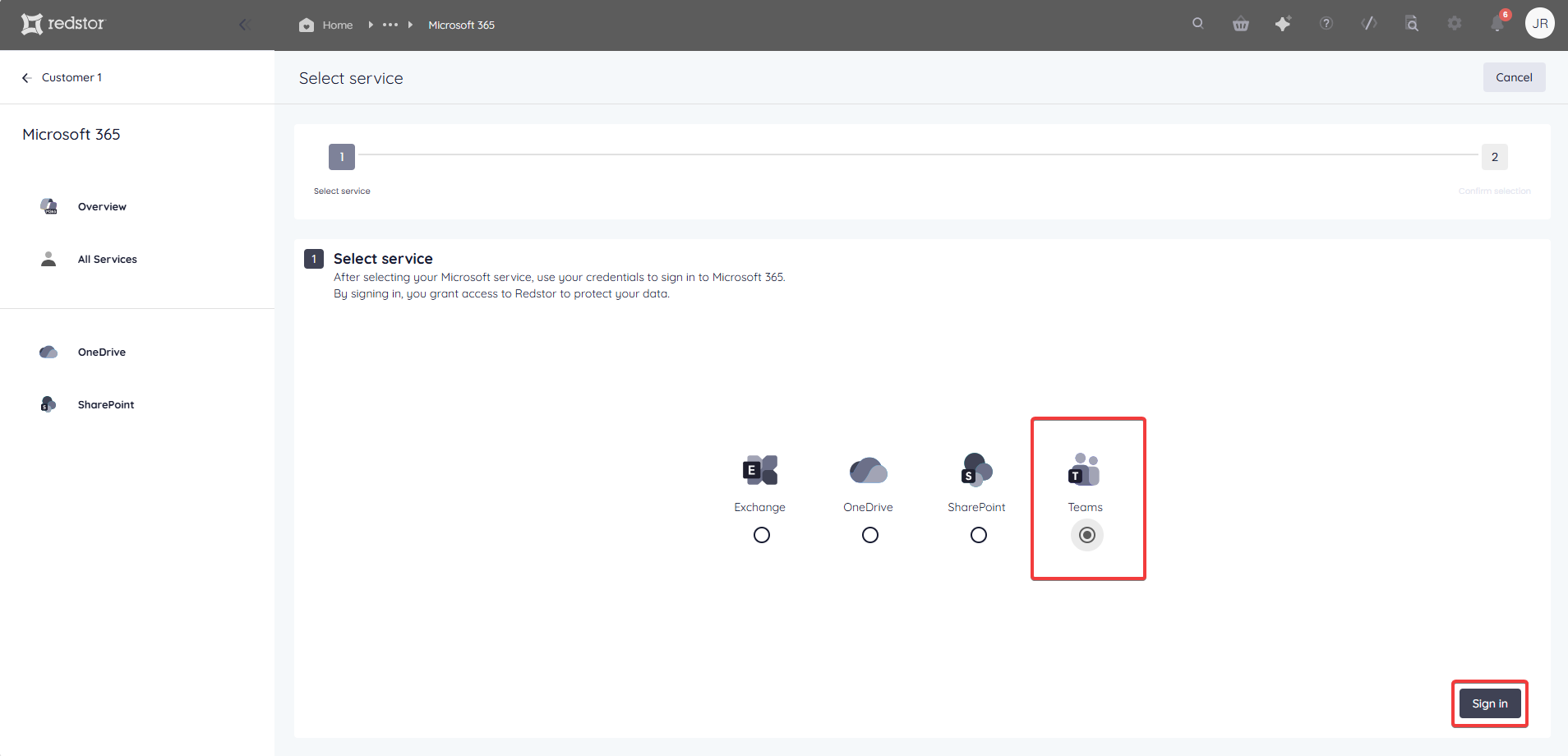
Task: Click the 'Select service' step label
Action: click(x=342, y=191)
